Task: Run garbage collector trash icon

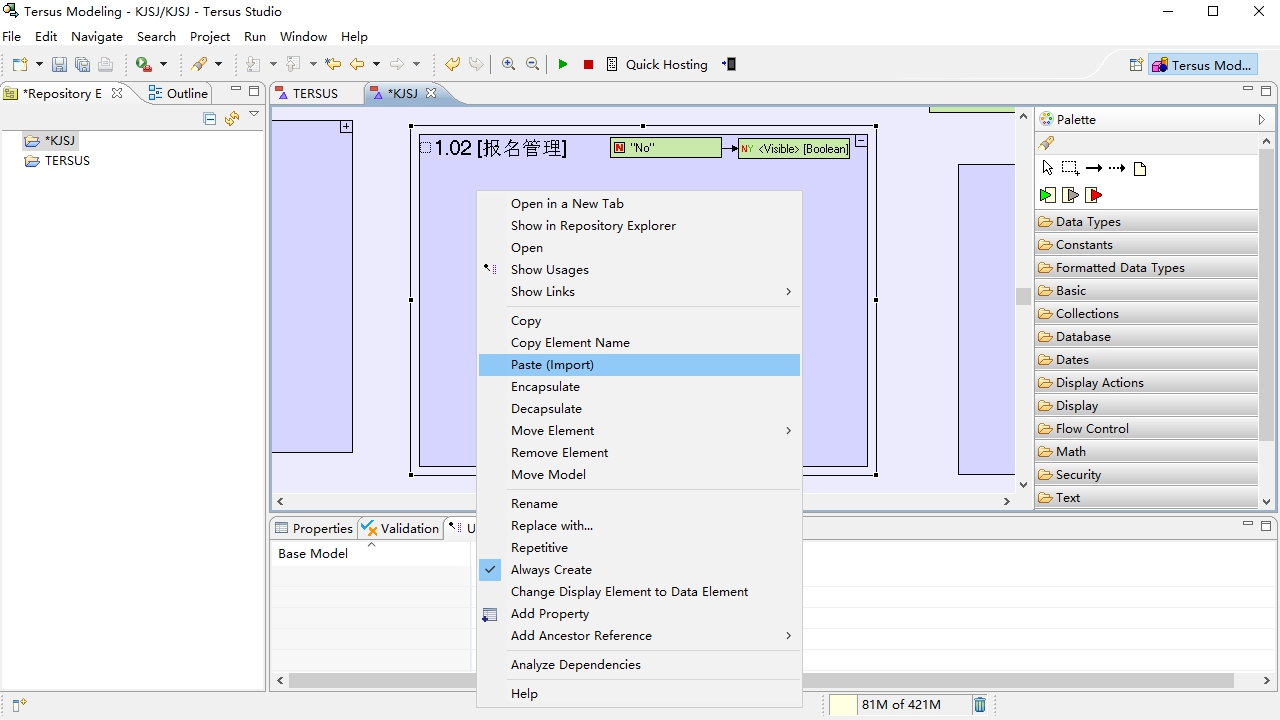Action: tap(980, 704)
